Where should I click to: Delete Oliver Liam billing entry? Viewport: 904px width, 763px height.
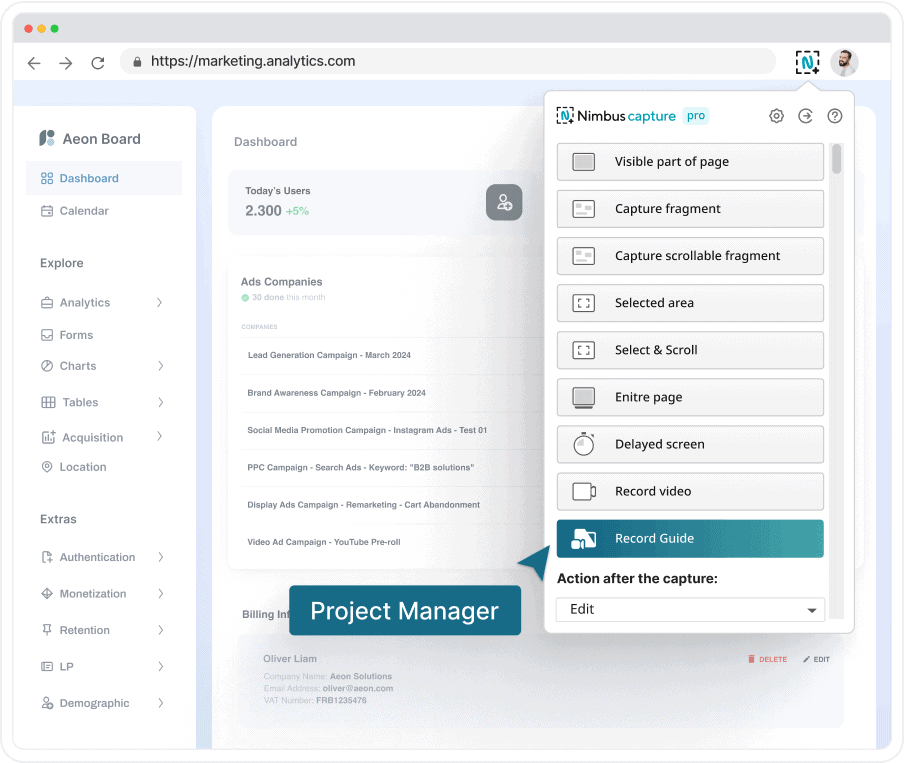[x=767, y=659]
